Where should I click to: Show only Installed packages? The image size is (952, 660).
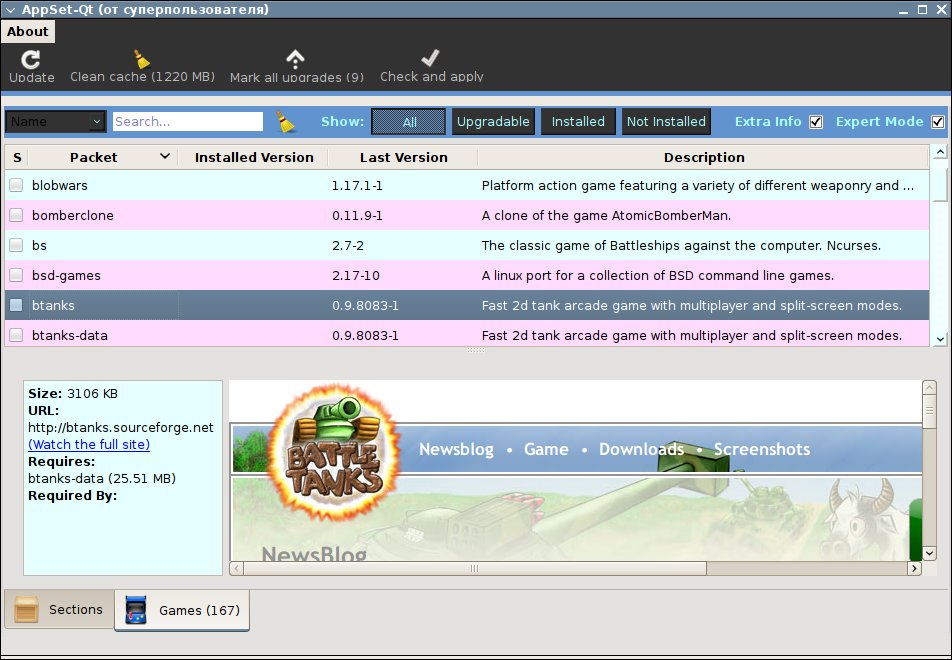578,121
